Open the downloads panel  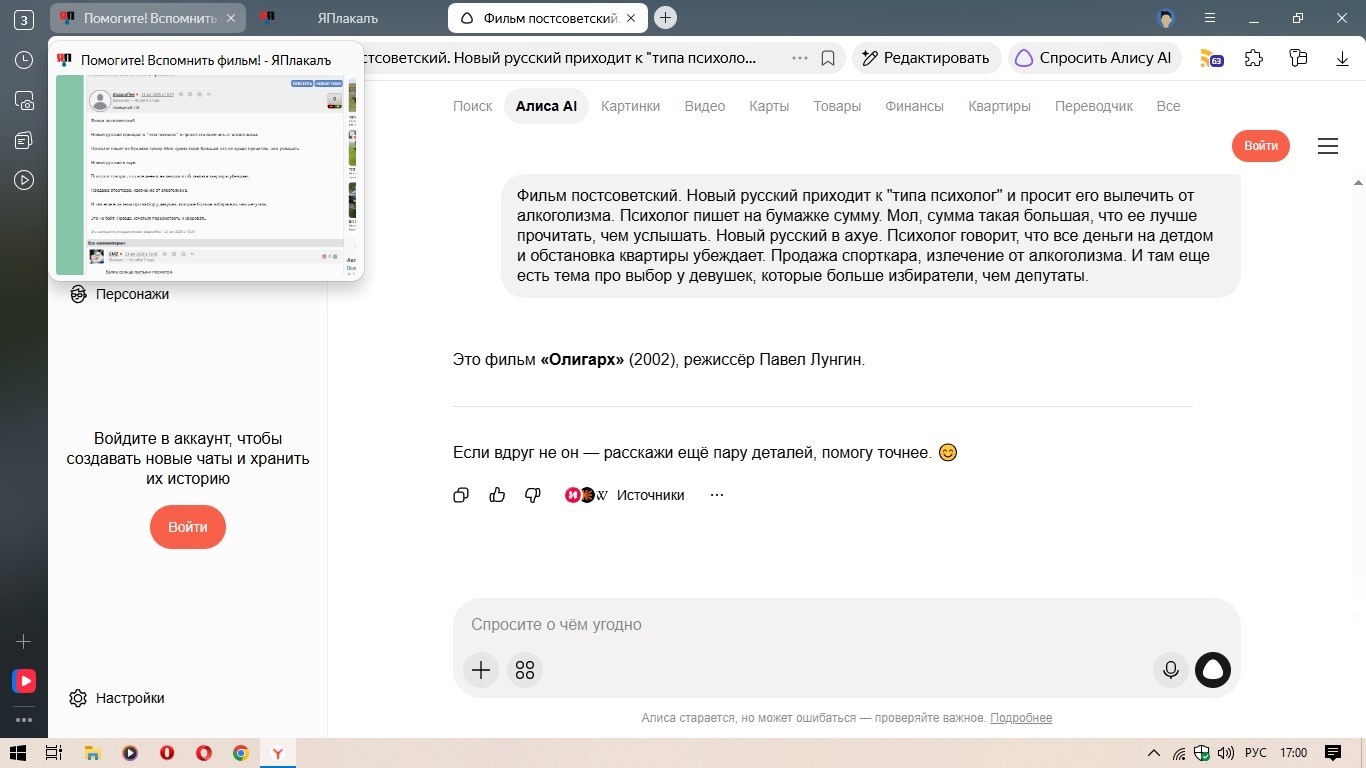click(x=1343, y=58)
